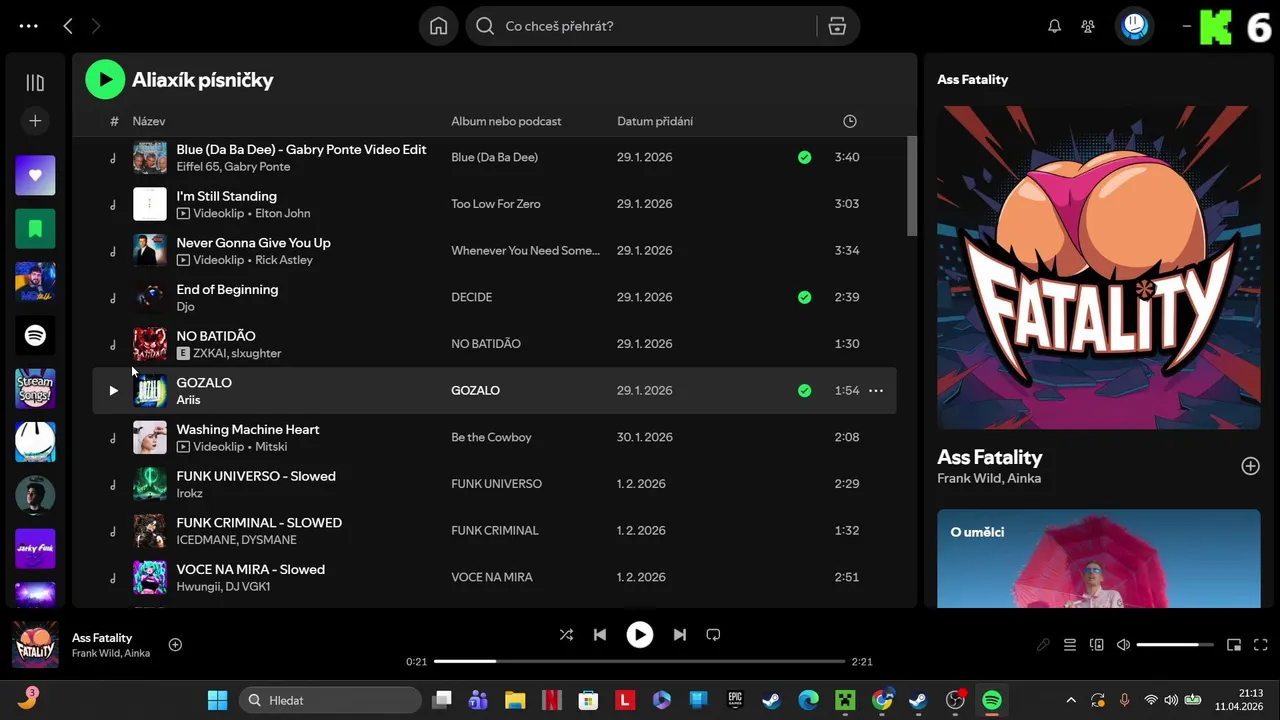Play the Aliaxík písničky playlist

105,80
